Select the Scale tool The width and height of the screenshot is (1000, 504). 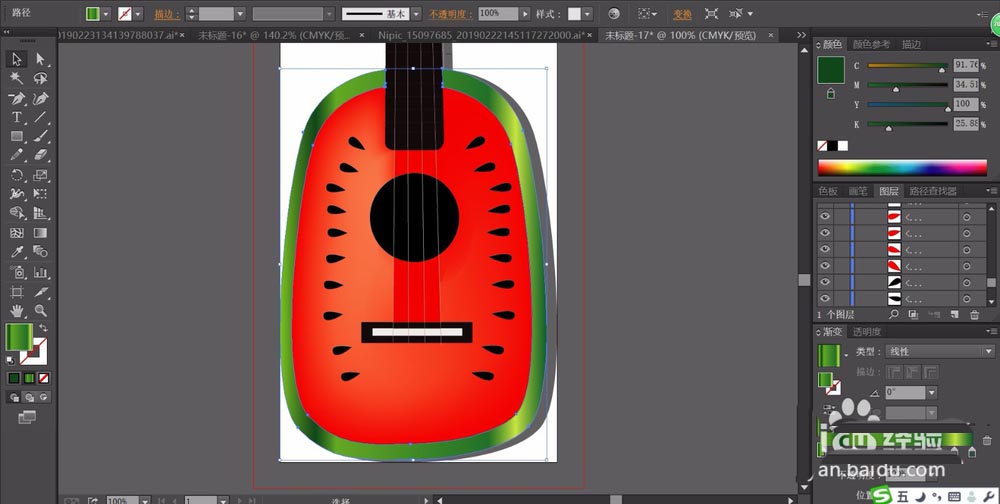click(41, 175)
